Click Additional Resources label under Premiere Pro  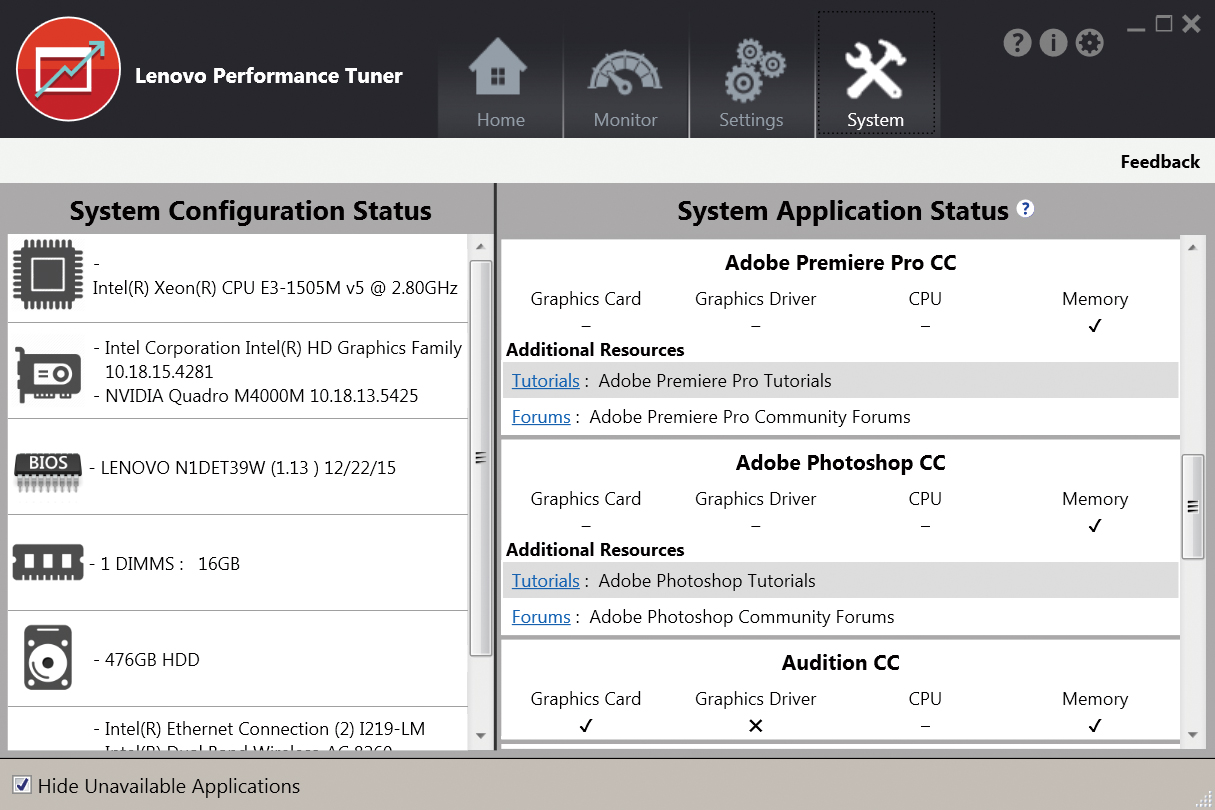coord(595,350)
